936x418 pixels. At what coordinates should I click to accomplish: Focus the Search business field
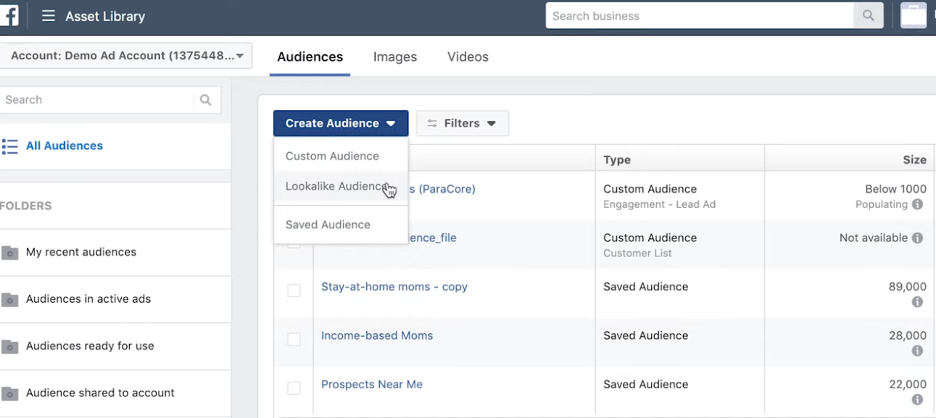(700, 16)
